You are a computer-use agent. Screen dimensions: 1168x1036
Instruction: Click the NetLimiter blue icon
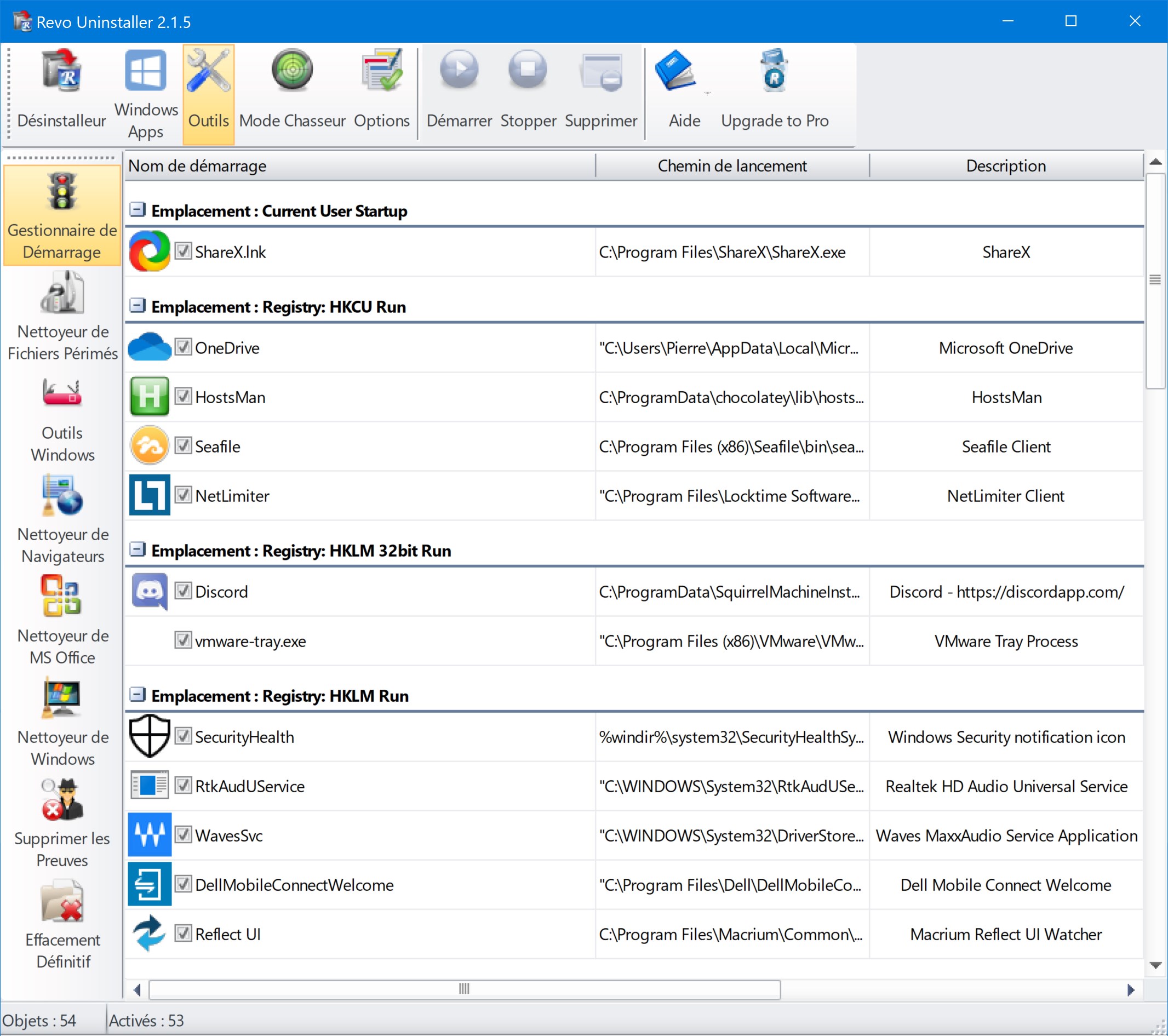tap(150, 495)
